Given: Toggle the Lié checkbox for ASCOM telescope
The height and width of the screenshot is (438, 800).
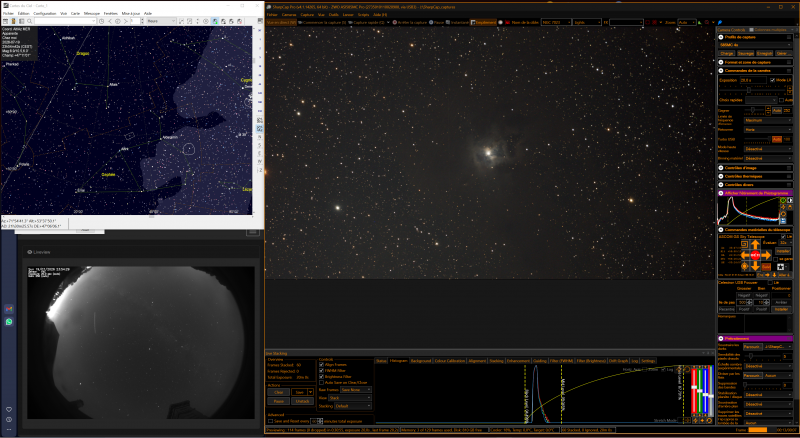Looking at the screenshot, I should click(x=784, y=236).
